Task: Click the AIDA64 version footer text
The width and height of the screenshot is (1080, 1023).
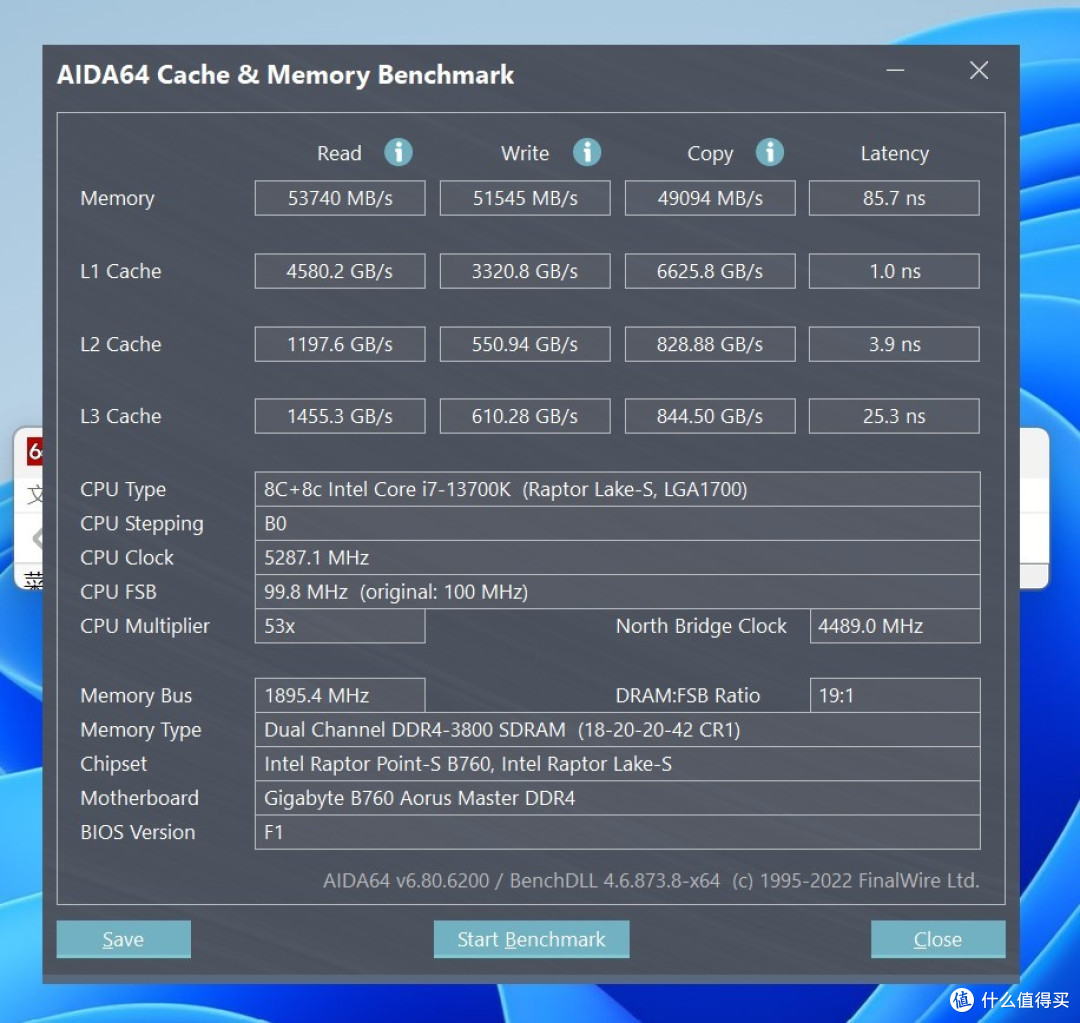Action: click(651, 880)
